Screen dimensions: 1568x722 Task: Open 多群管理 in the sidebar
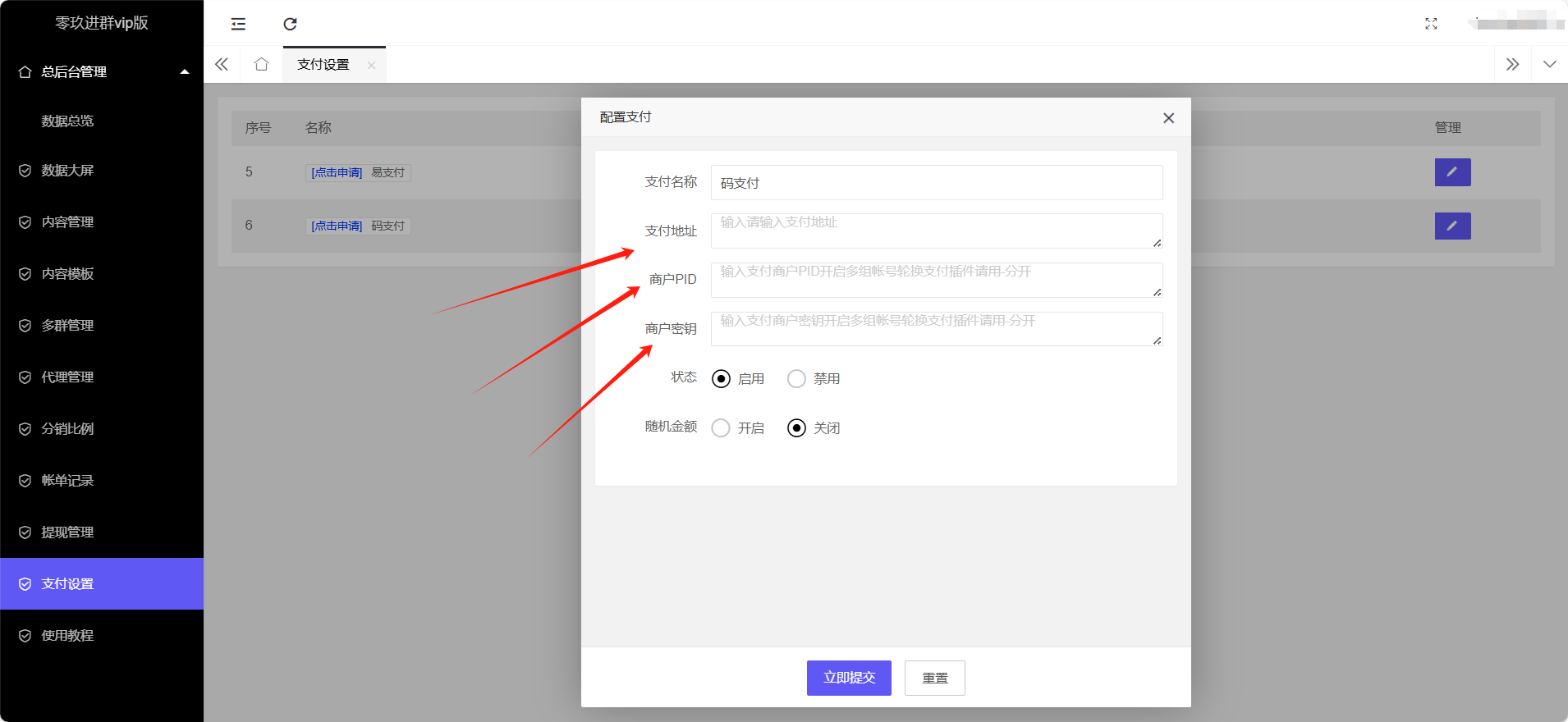[x=102, y=326]
